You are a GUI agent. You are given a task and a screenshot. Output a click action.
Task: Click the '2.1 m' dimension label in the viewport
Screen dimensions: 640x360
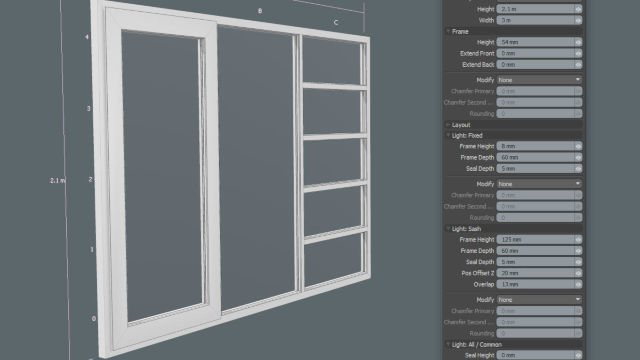58,180
